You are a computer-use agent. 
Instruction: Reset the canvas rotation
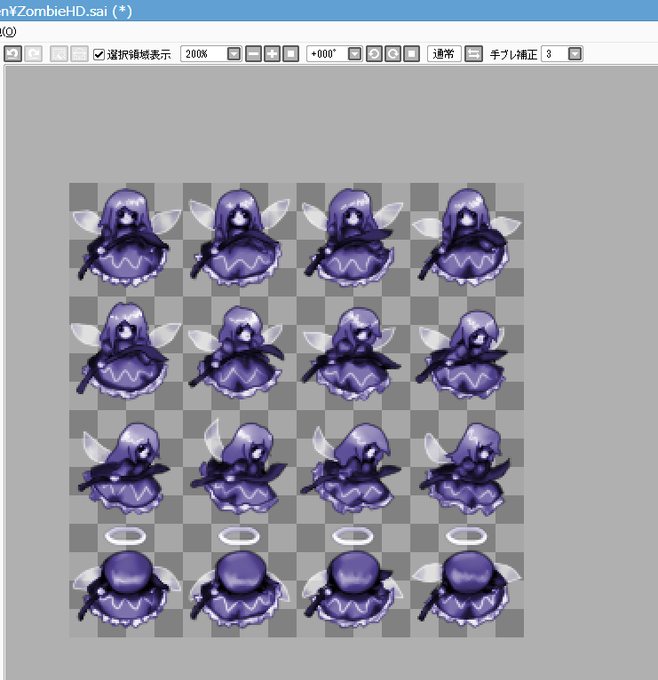coord(411,54)
